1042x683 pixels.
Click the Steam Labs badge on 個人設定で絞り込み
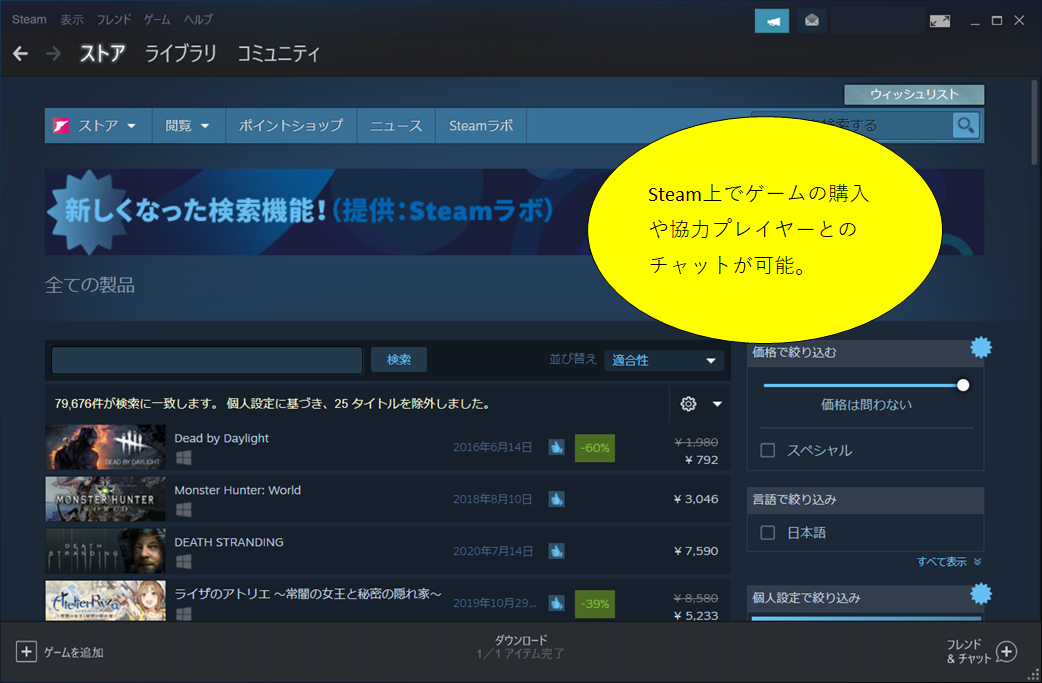point(981,593)
